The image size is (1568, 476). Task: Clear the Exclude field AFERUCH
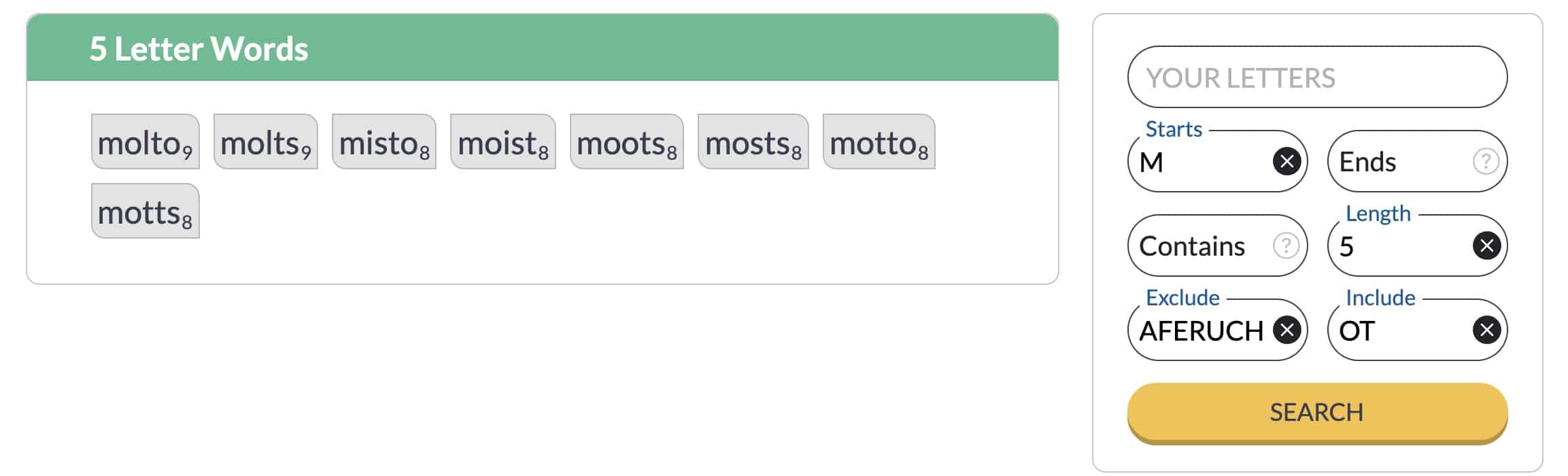click(x=1286, y=330)
